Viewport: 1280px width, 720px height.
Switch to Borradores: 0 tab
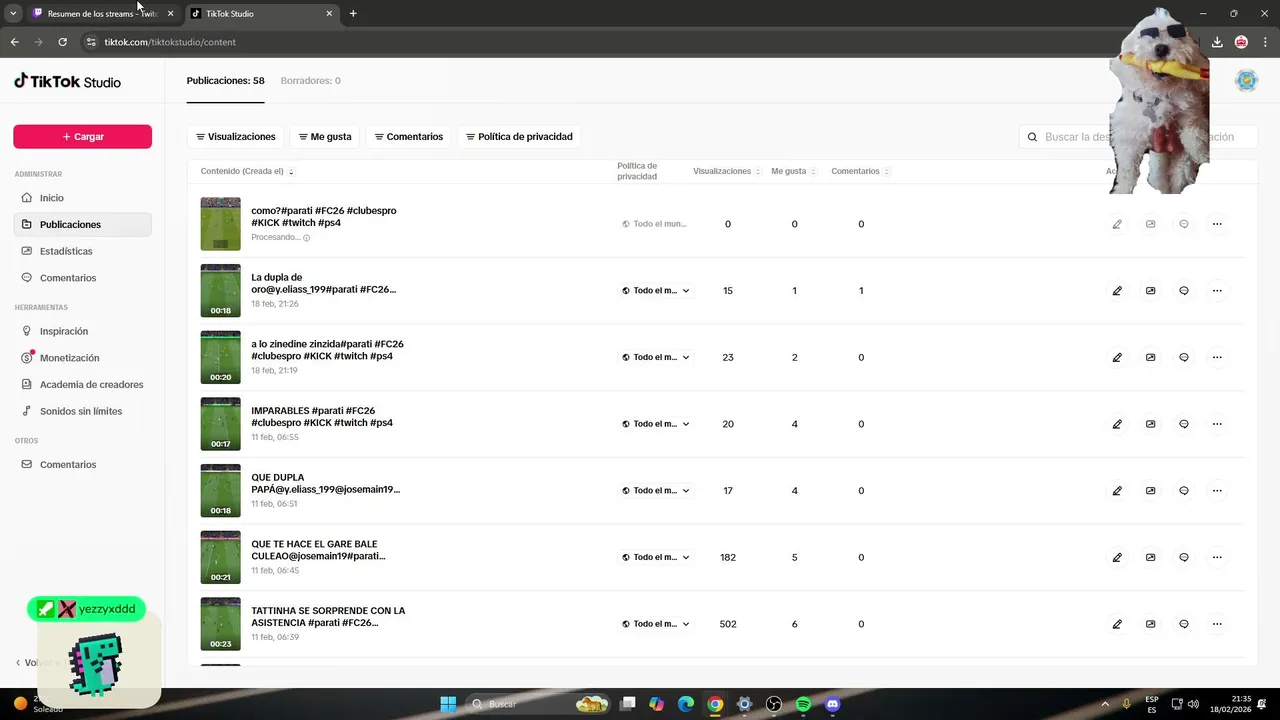coord(310,81)
